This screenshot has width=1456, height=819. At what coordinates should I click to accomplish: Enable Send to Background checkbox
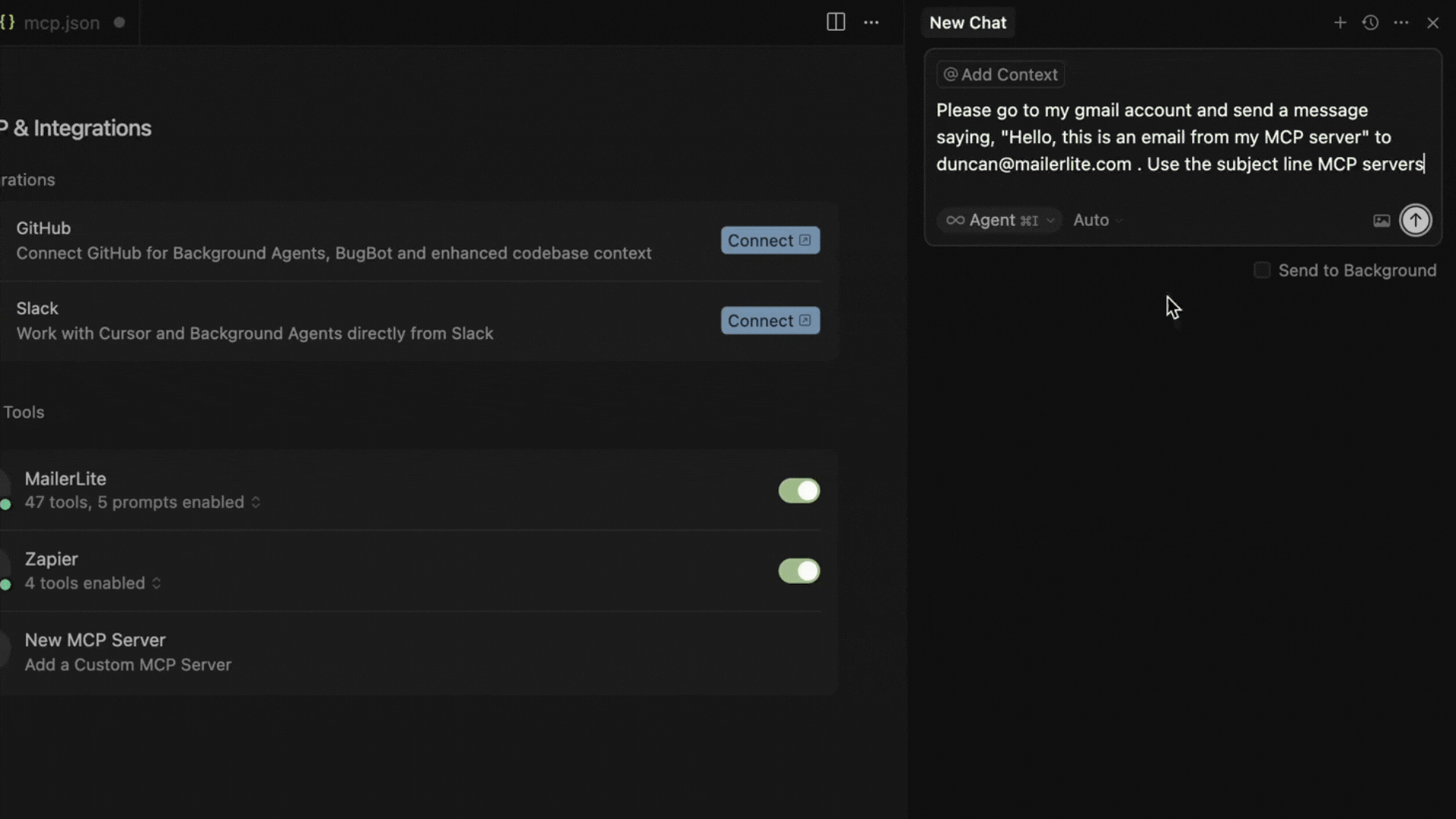point(1261,270)
